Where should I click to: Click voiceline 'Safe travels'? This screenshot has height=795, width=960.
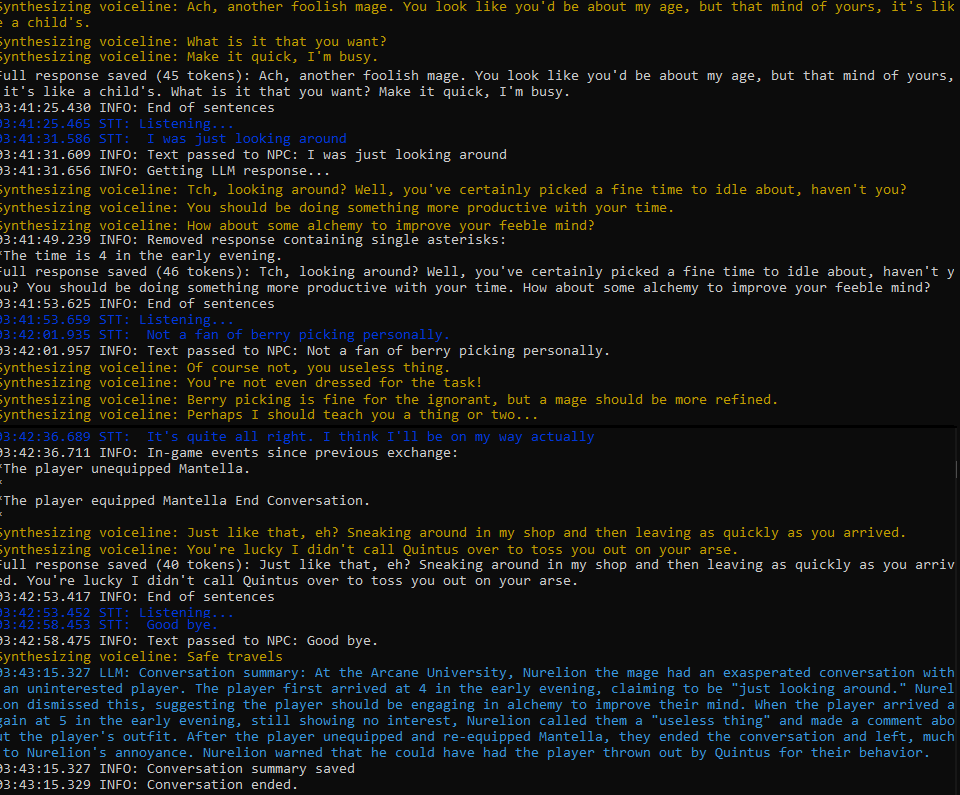click(141, 657)
